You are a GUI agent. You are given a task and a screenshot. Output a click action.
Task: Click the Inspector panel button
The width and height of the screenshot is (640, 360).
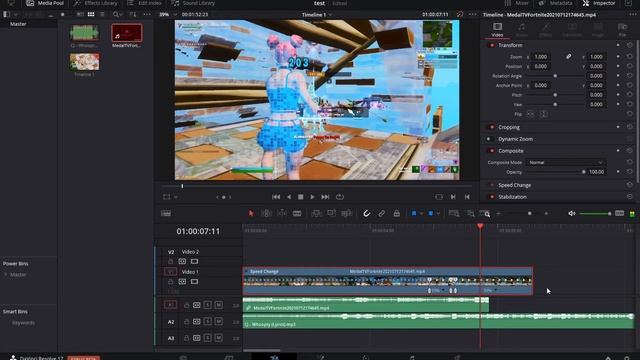pyautogui.click(x=599, y=3)
